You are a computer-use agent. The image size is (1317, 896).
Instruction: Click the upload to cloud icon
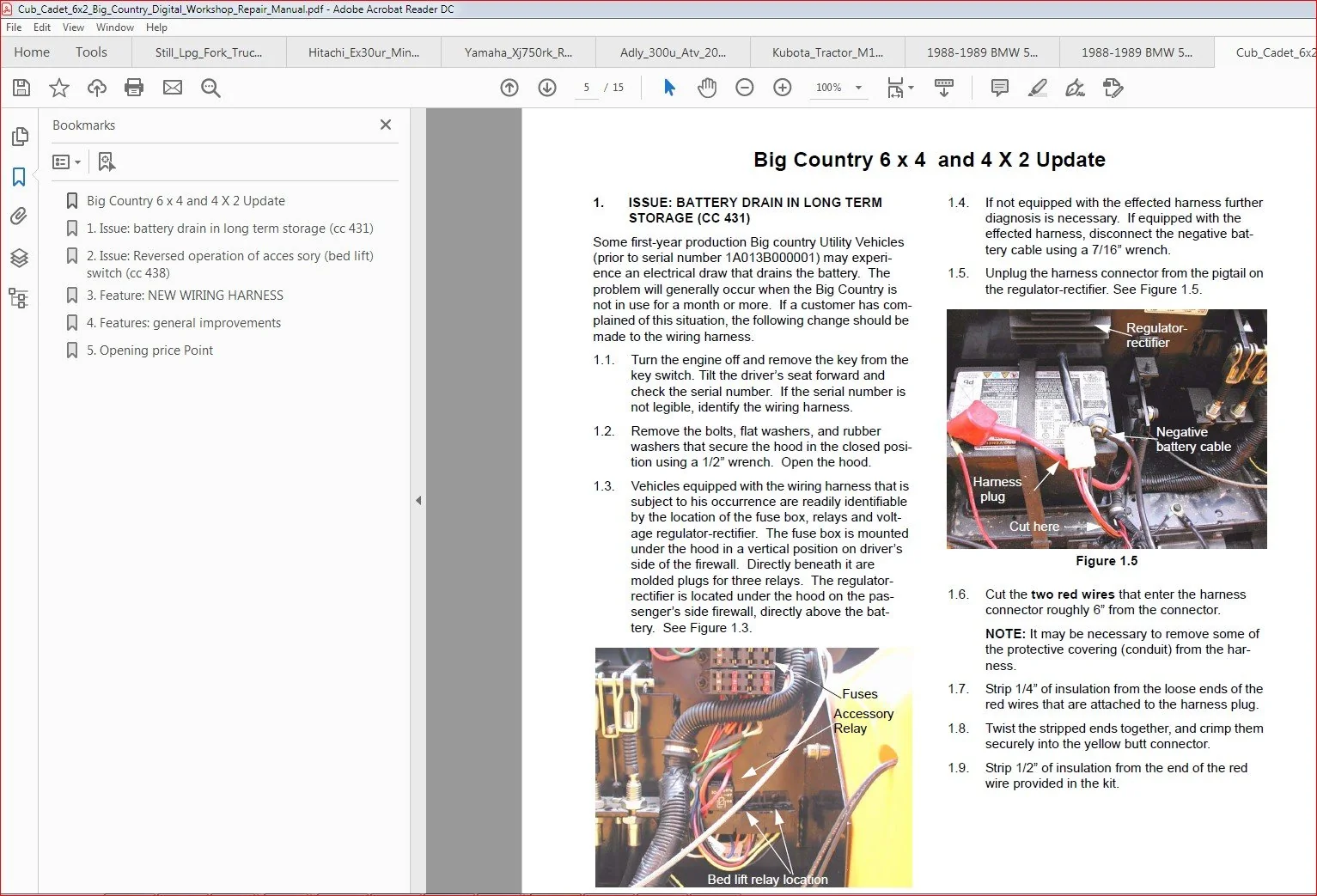[x=97, y=88]
